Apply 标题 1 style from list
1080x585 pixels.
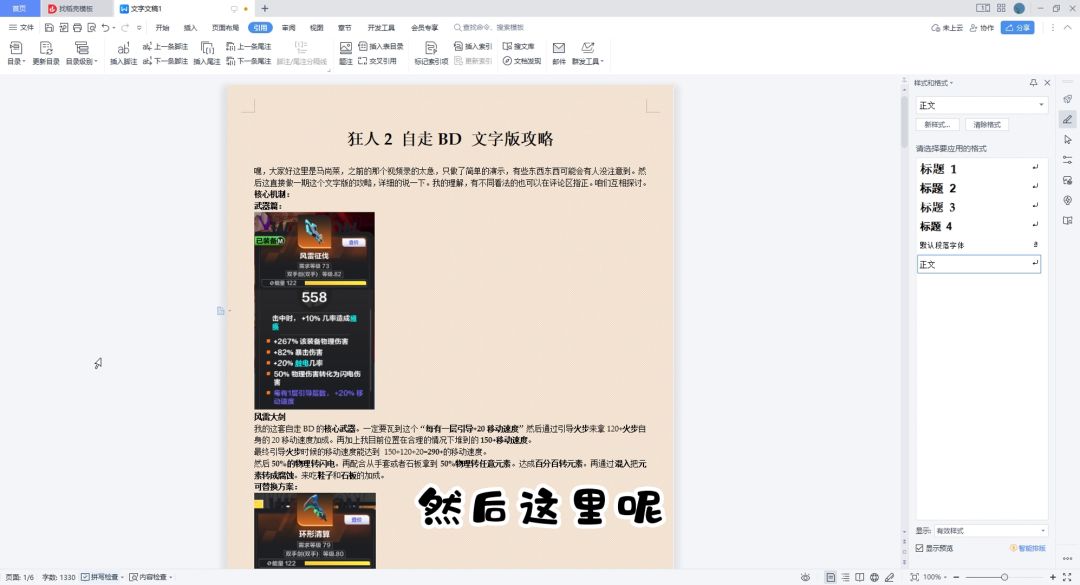(979, 169)
